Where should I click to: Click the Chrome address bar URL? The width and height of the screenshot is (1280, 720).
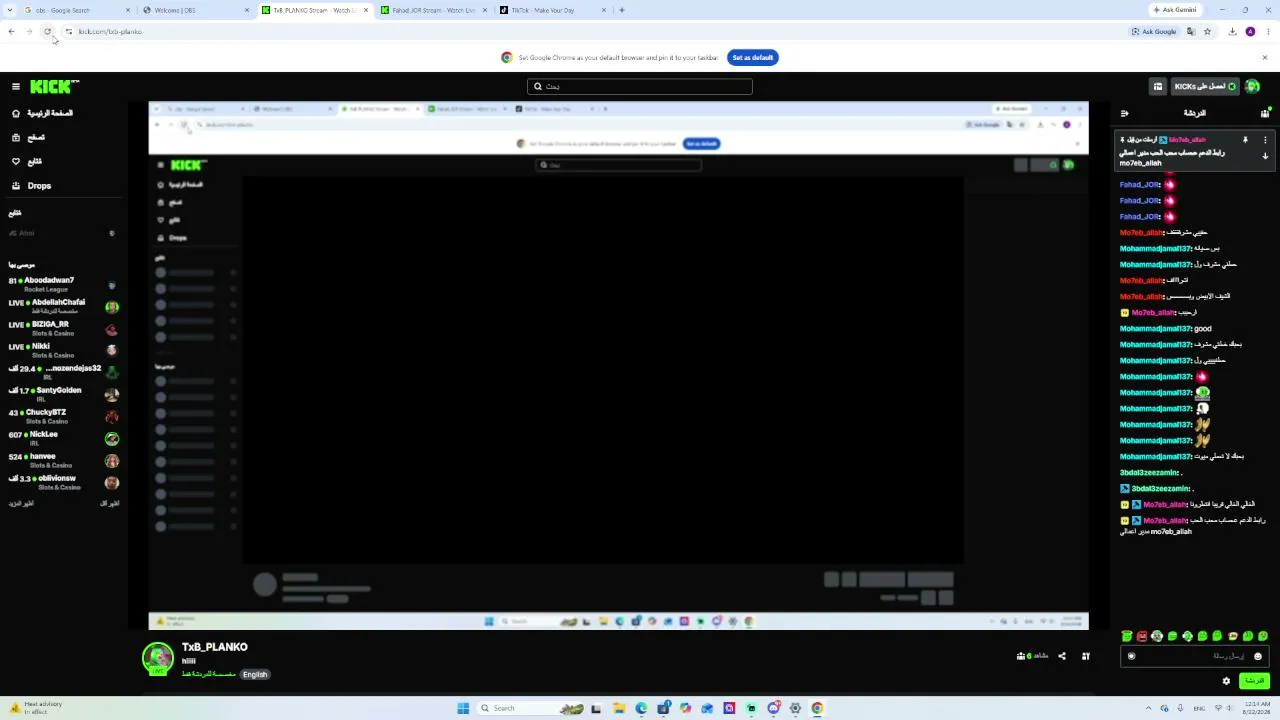pos(110,31)
